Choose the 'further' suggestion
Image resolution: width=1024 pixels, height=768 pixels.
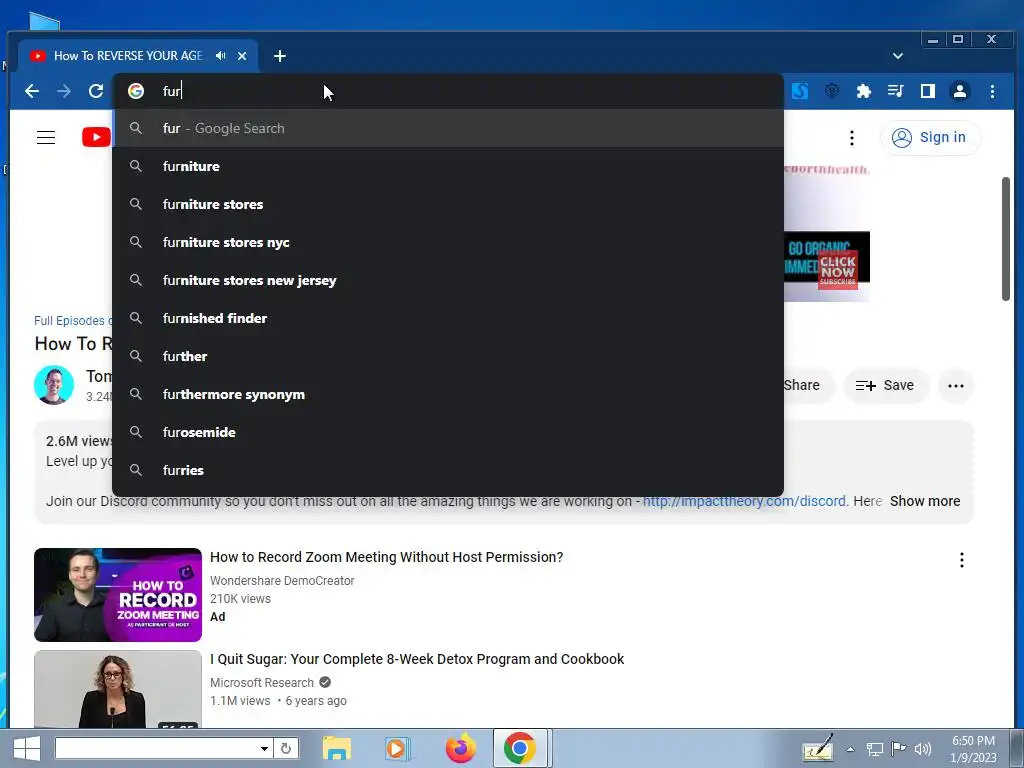point(448,356)
